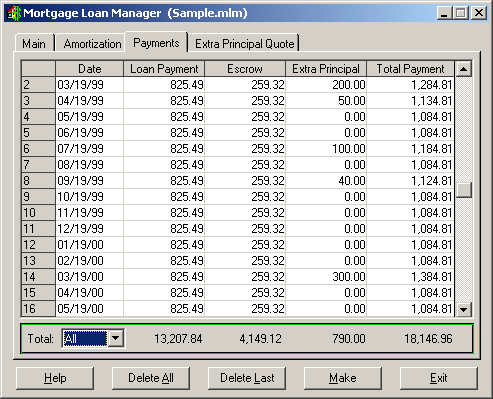The width and height of the screenshot is (493, 399).
Task: Select row header number 8
Action: (x=38, y=181)
